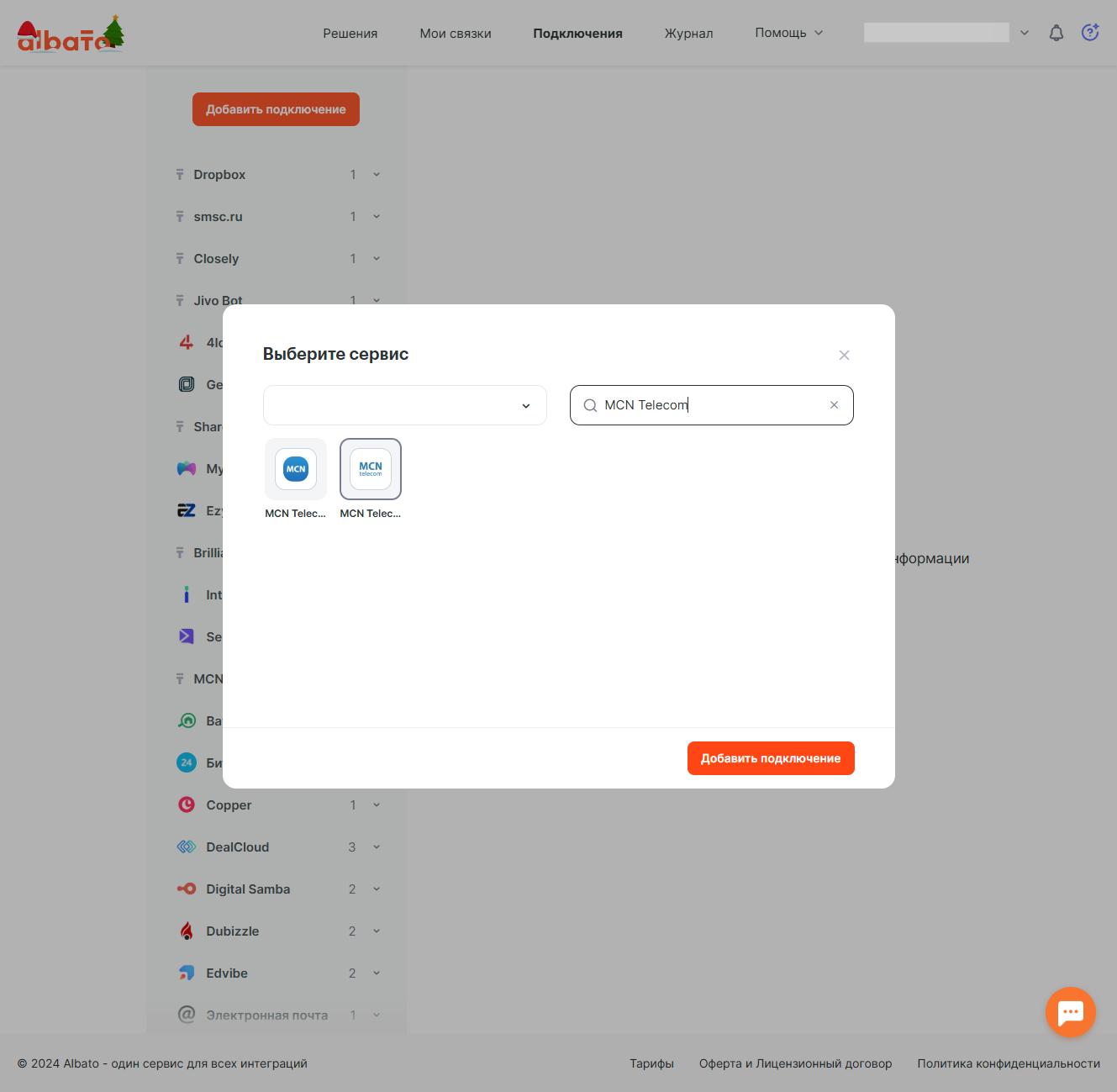The width and height of the screenshot is (1117, 1092).
Task: Open the Мои связки page
Action: pos(456,34)
